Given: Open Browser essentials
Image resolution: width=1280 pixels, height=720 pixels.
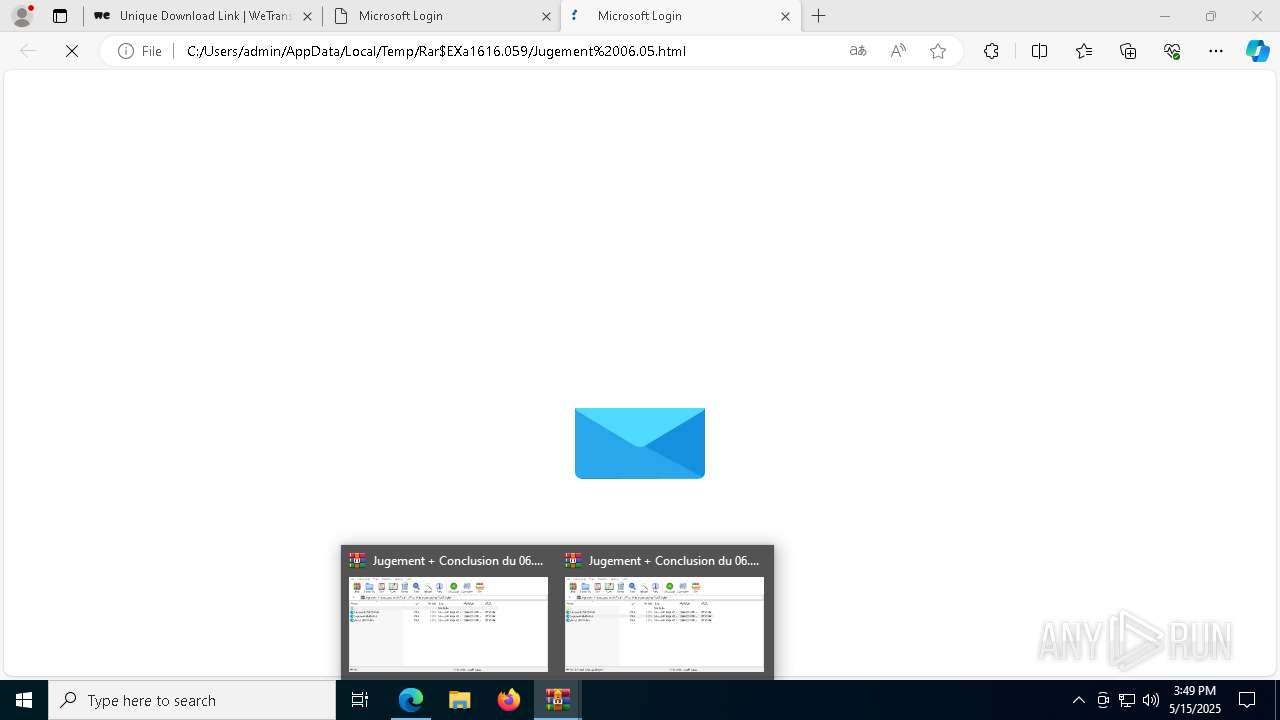Looking at the screenshot, I should click(x=1172, y=51).
